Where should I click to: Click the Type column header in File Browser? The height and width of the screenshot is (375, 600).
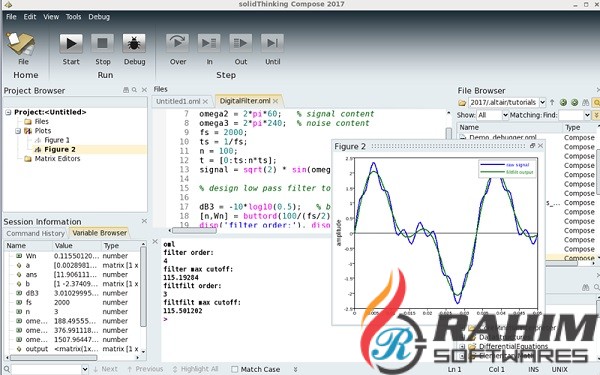pyautogui.click(x=579, y=127)
